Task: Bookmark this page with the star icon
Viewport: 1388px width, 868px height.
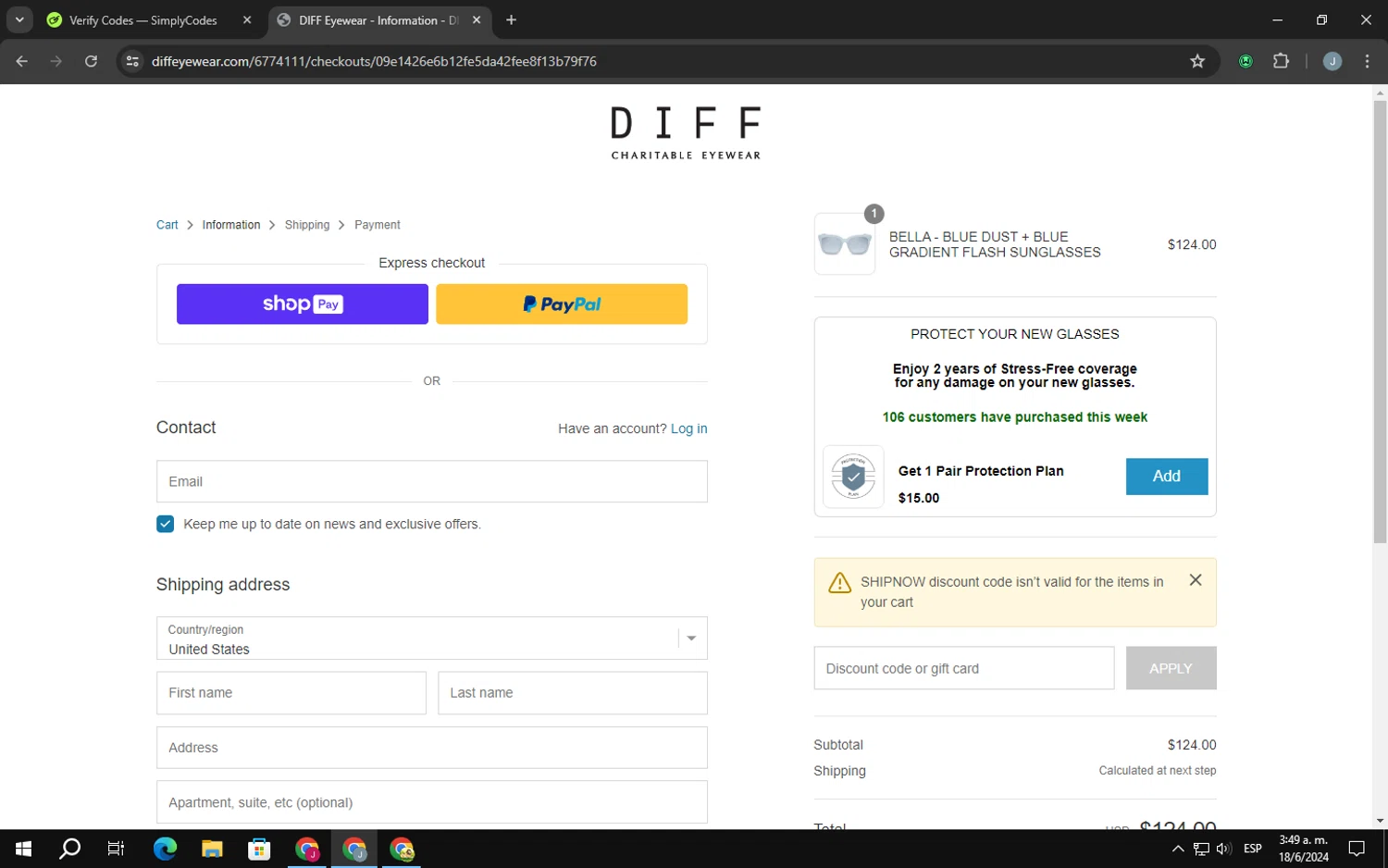Action: [x=1197, y=61]
